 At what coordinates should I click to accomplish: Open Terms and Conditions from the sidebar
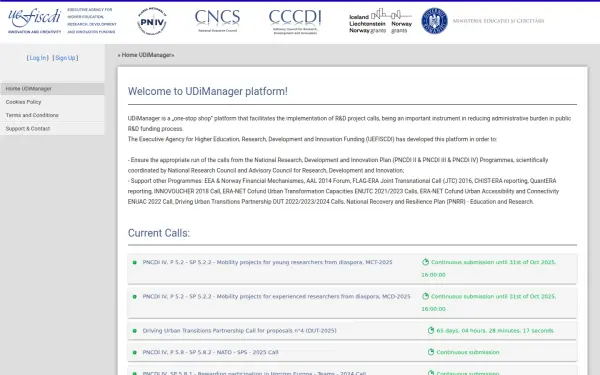[52, 115]
